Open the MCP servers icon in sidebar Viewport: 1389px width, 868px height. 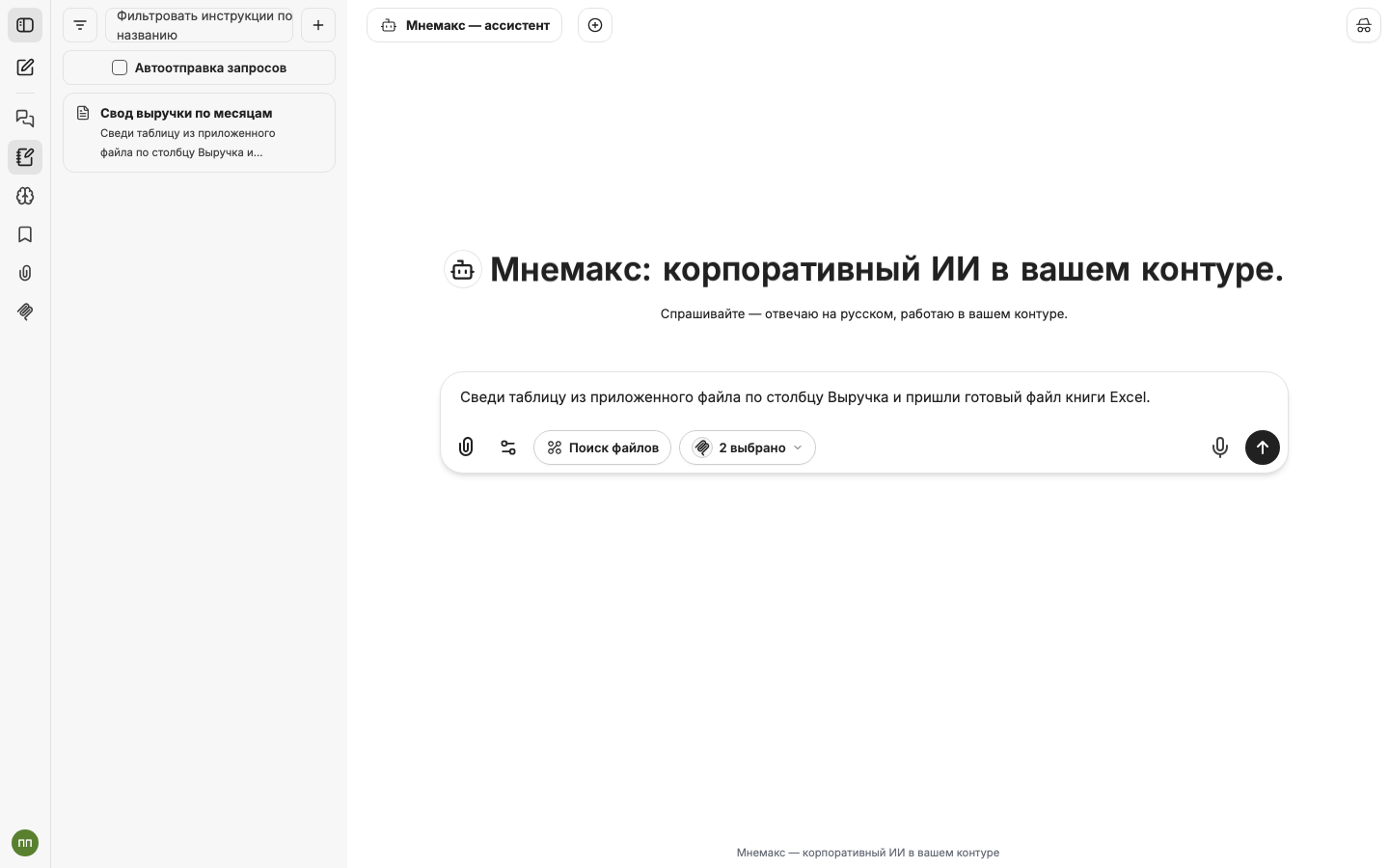click(x=25, y=312)
